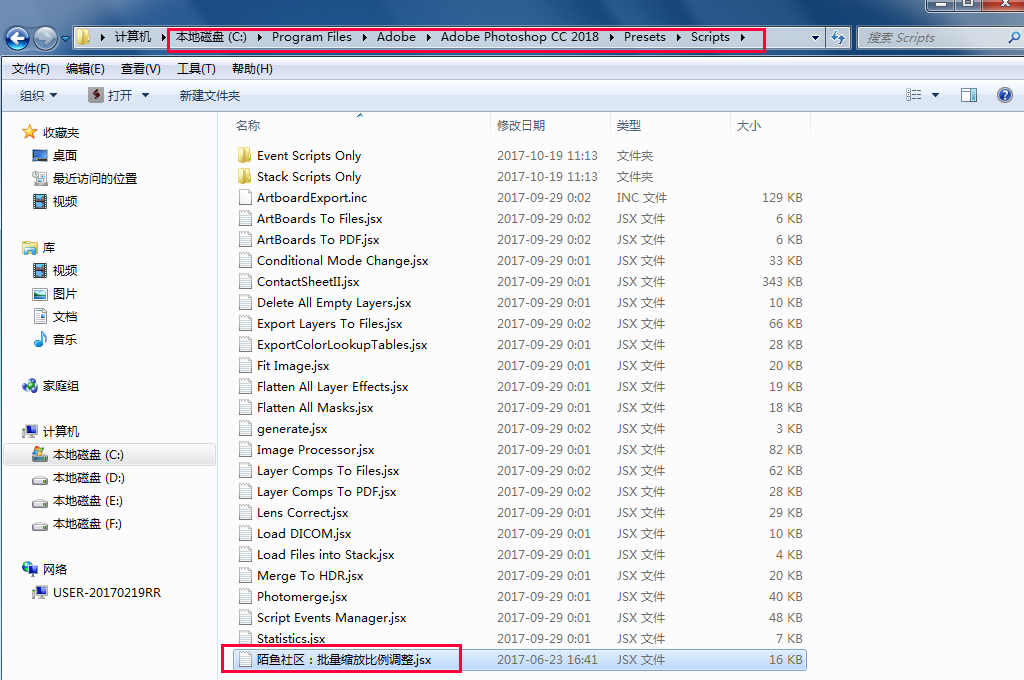This screenshot has width=1024, height=680.
Task: Toggle the preview pane icon
Action: 969,95
